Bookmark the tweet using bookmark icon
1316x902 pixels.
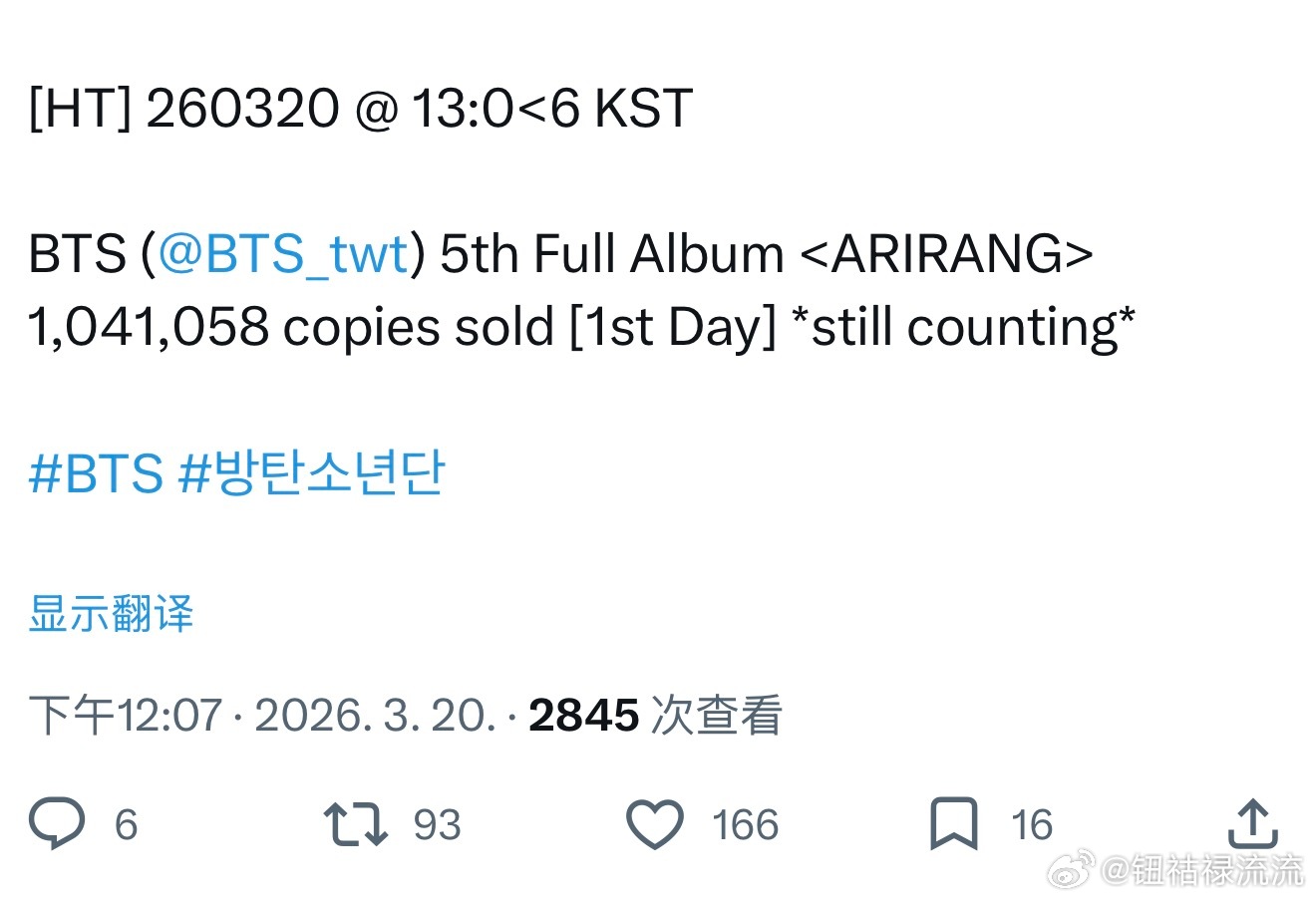point(952,824)
